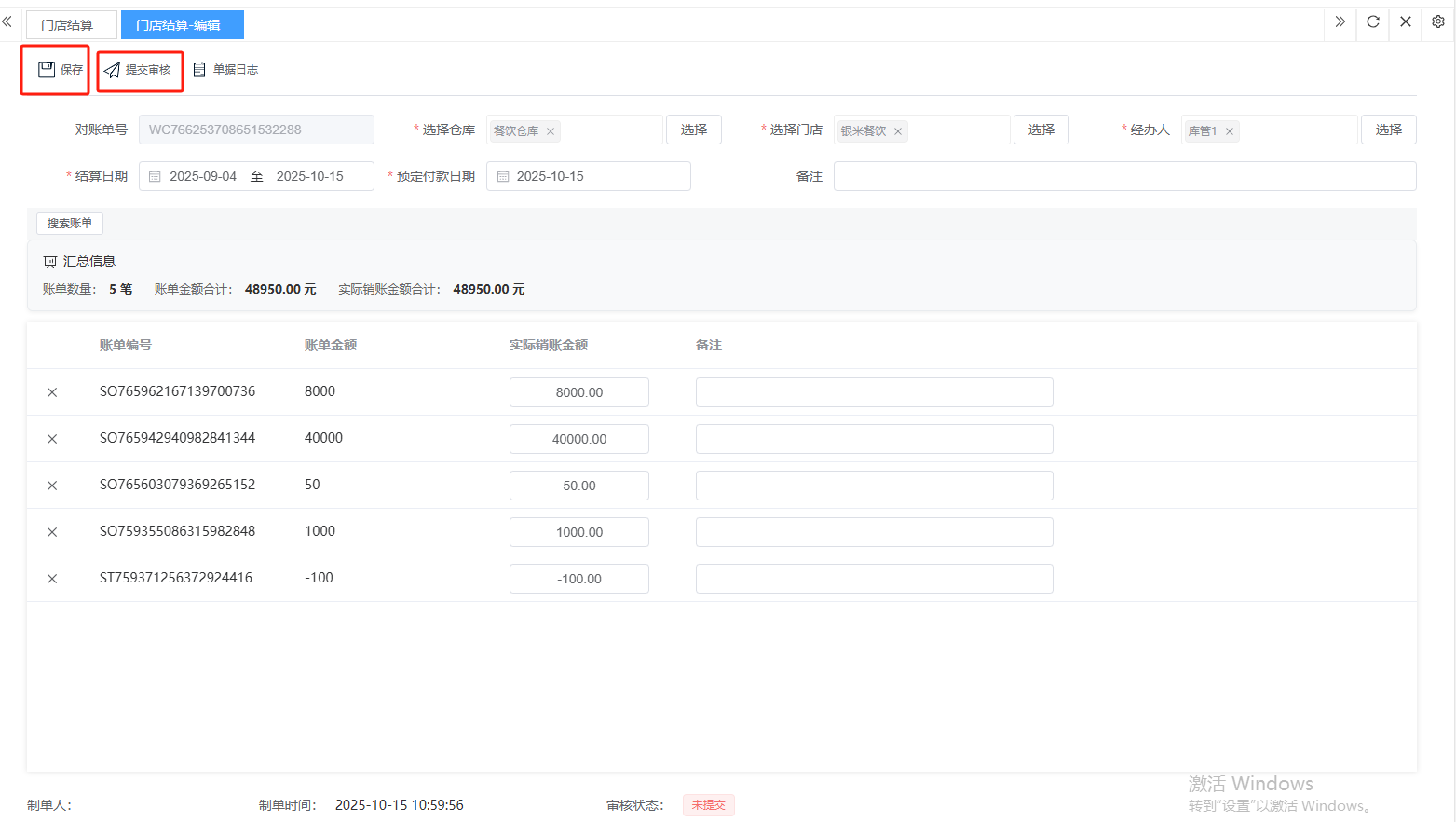The width and height of the screenshot is (1456, 822).
Task: Click the 40000.00 actual write-off amount field
Action: [578, 439]
